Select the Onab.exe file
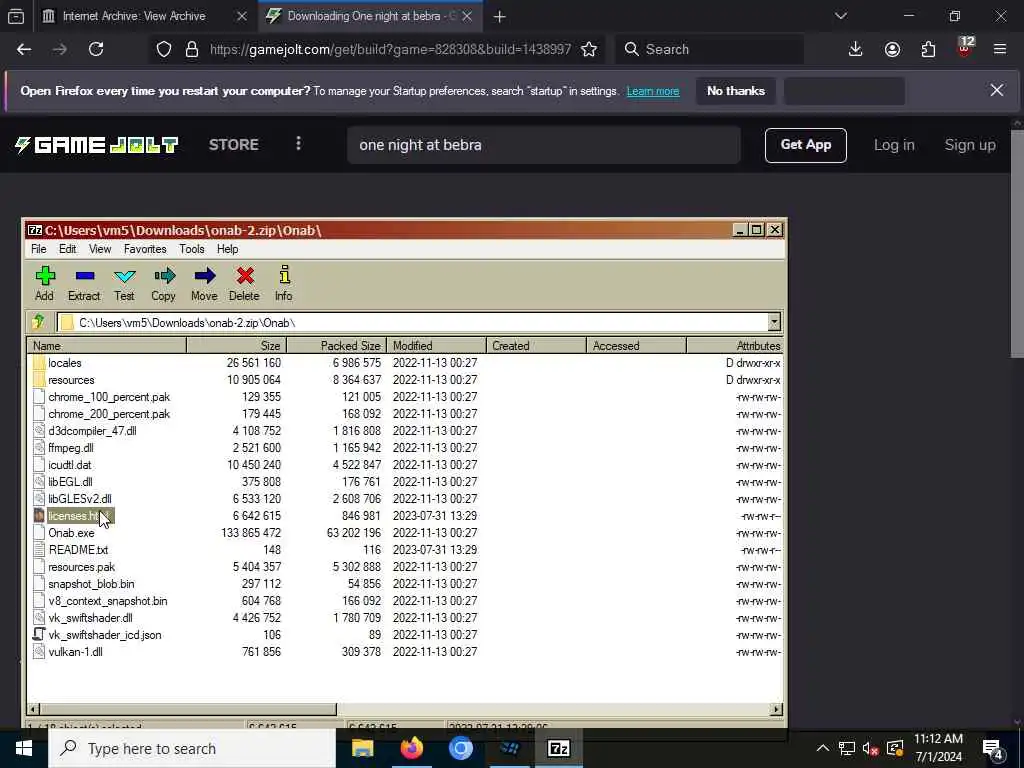1024x768 pixels. coord(71,533)
